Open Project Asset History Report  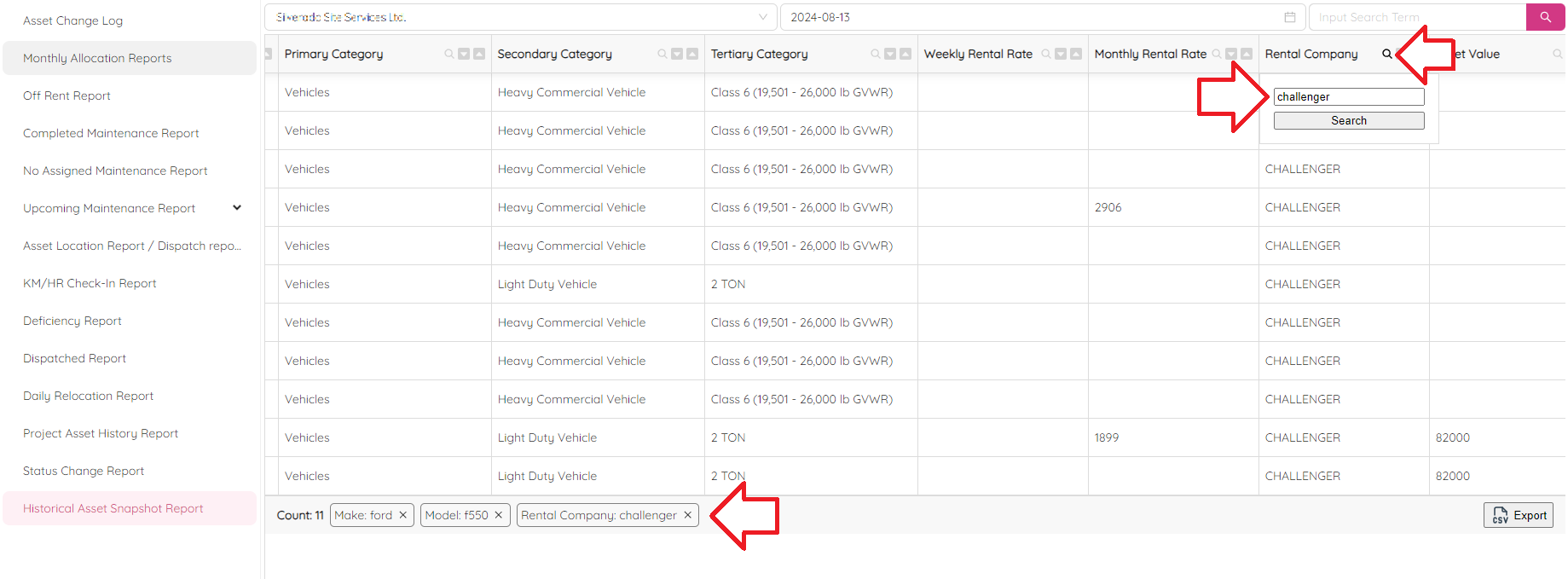(130, 433)
